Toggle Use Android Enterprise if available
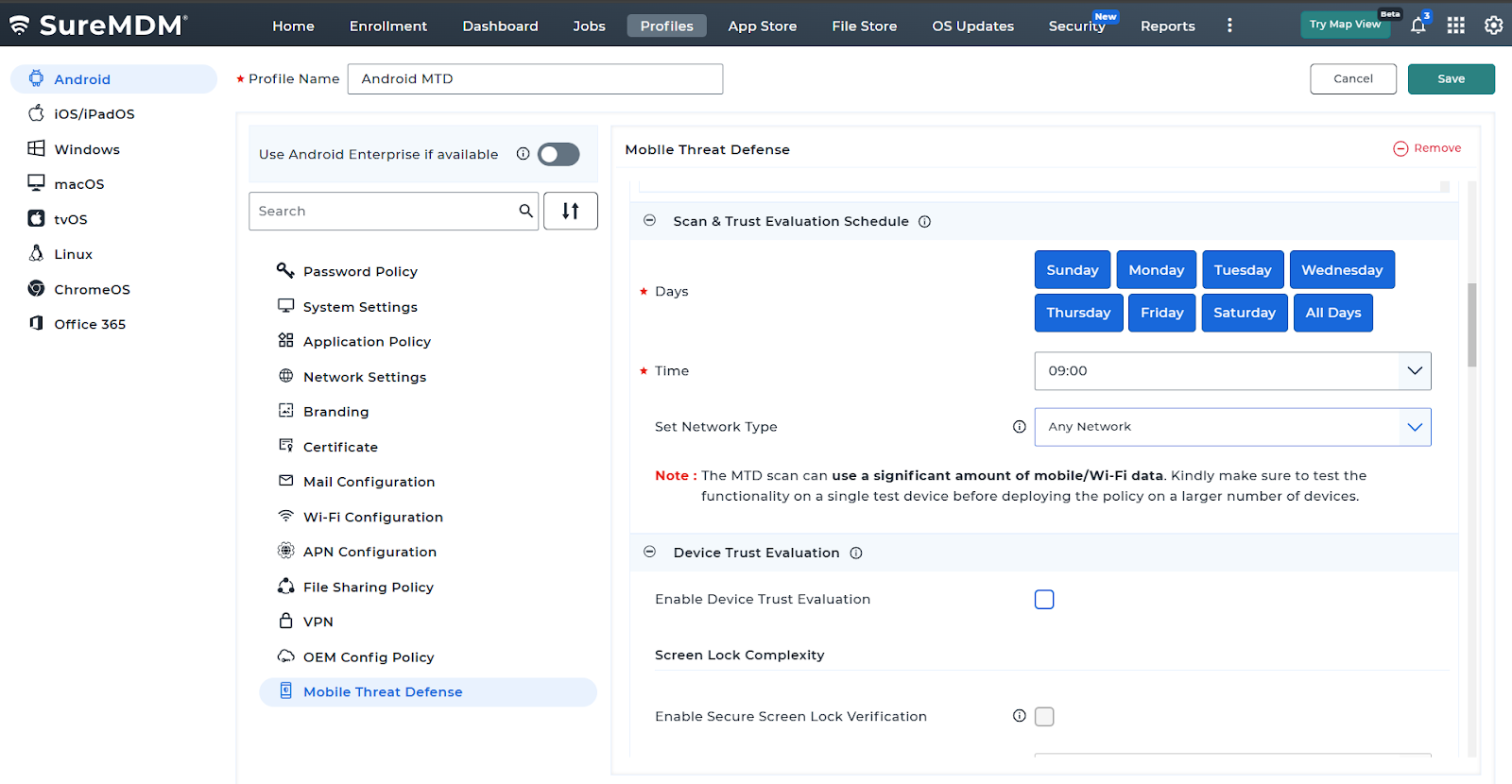The width and height of the screenshot is (1512, 784). point(558,155)
